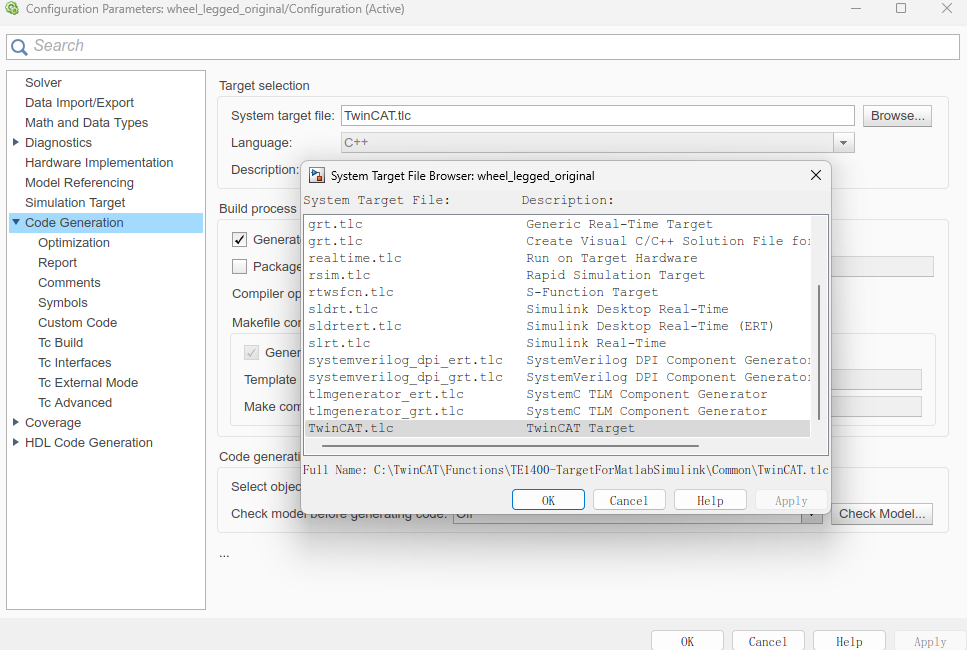This screenshot has height=650, width=967.
Task: Click the search magnifier icon
Action: click(19, 47)
